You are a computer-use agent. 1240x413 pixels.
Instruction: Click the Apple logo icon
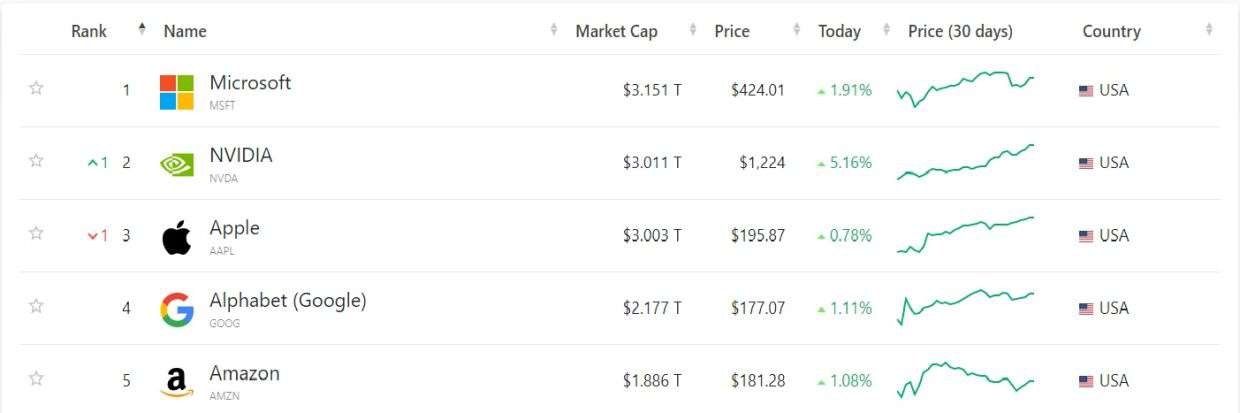point(177,238)
